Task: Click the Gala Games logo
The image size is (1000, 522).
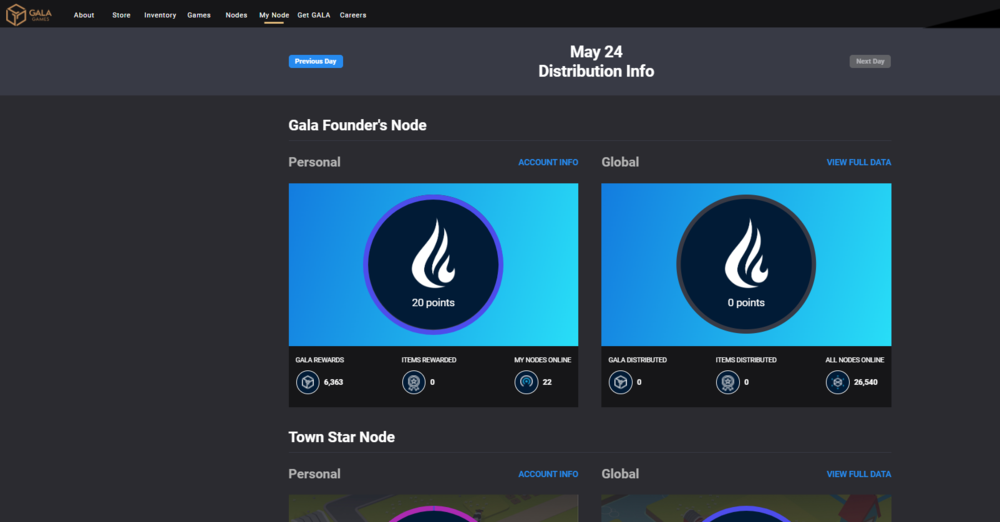Action: point(29,14)
